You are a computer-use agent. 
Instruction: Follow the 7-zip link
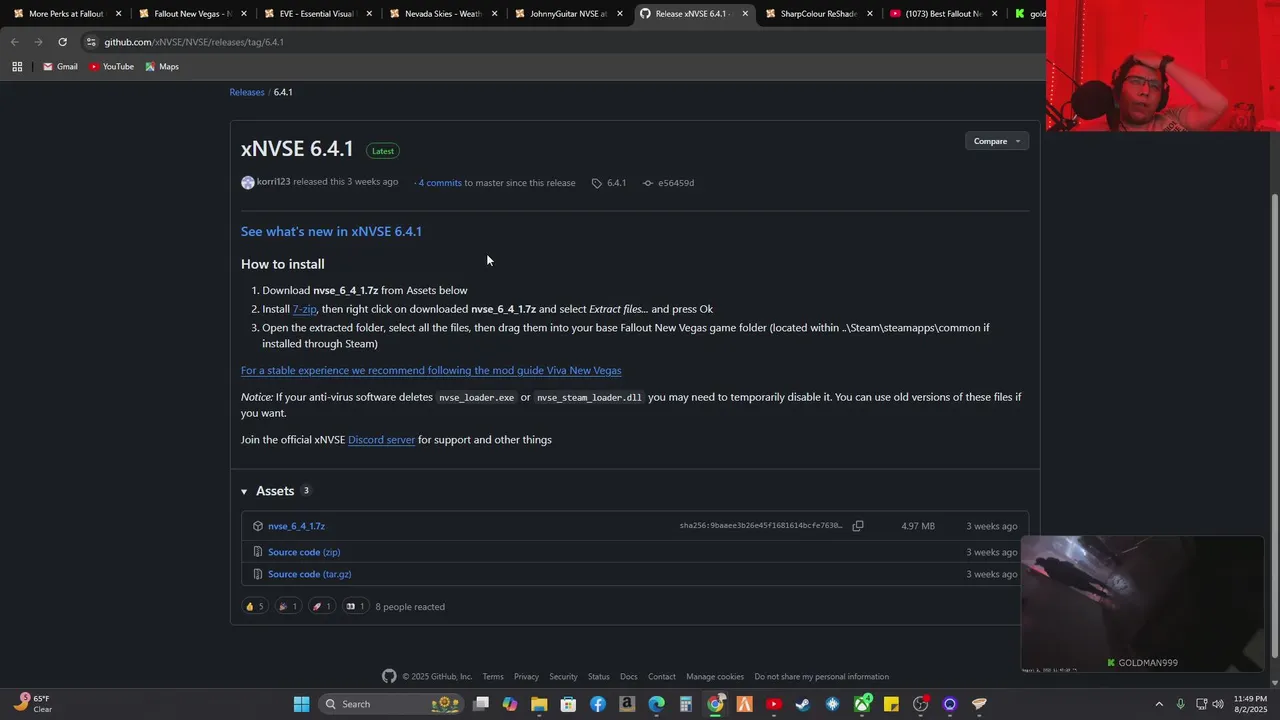(x=304, y=309)
